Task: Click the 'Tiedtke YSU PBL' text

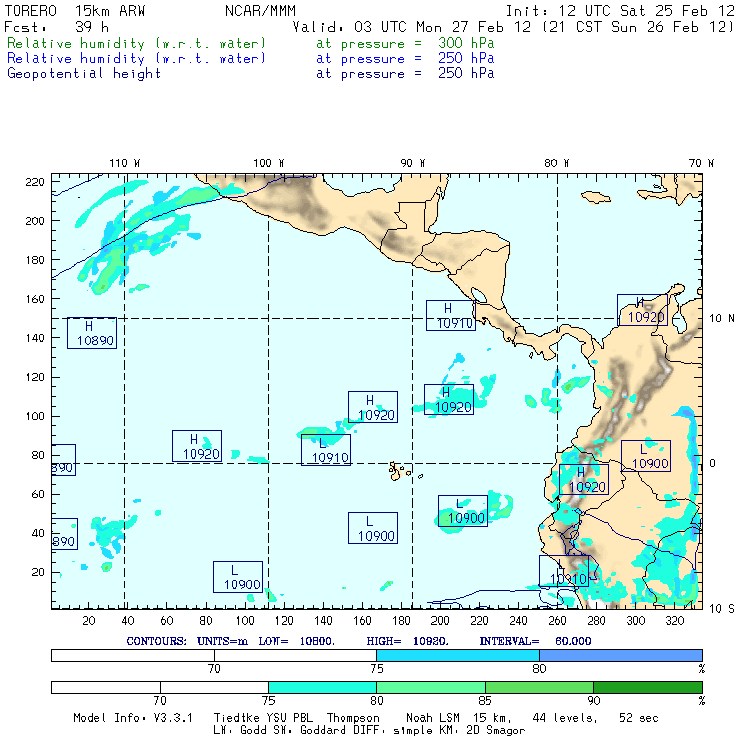Action: (x=263, y=718)
